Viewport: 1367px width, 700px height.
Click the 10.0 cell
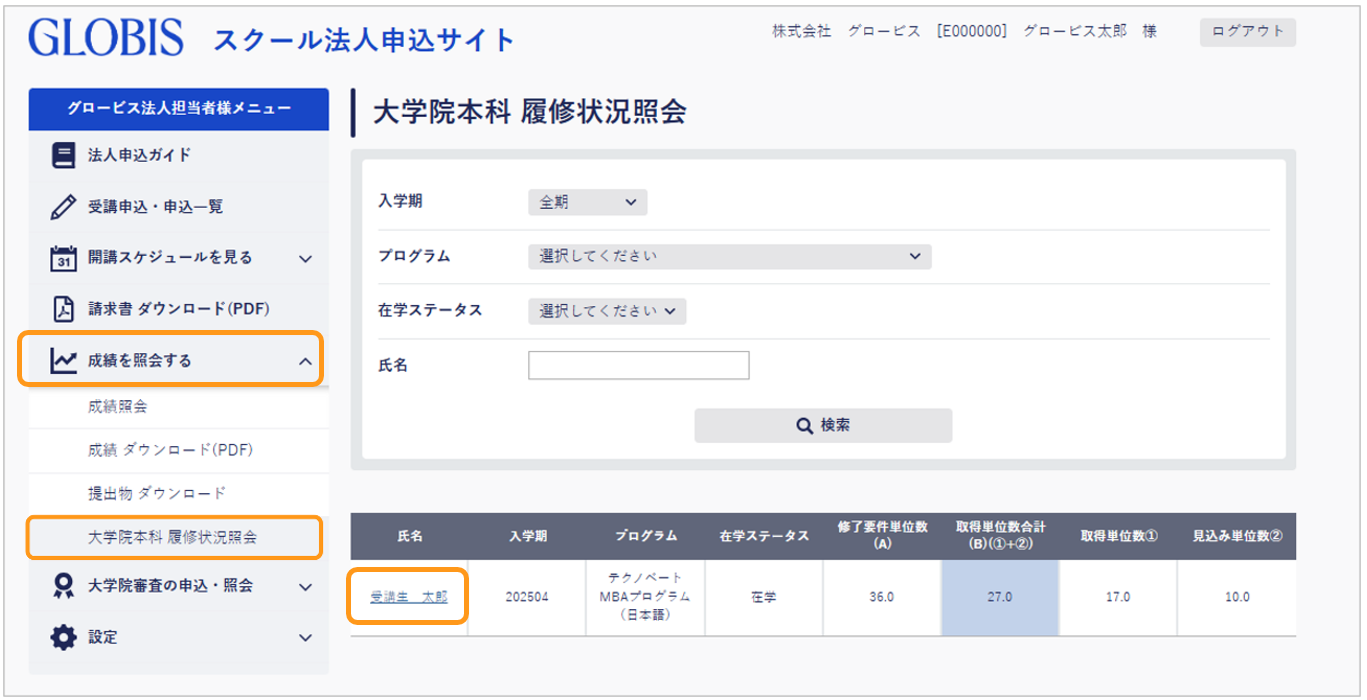point(1237,597)
